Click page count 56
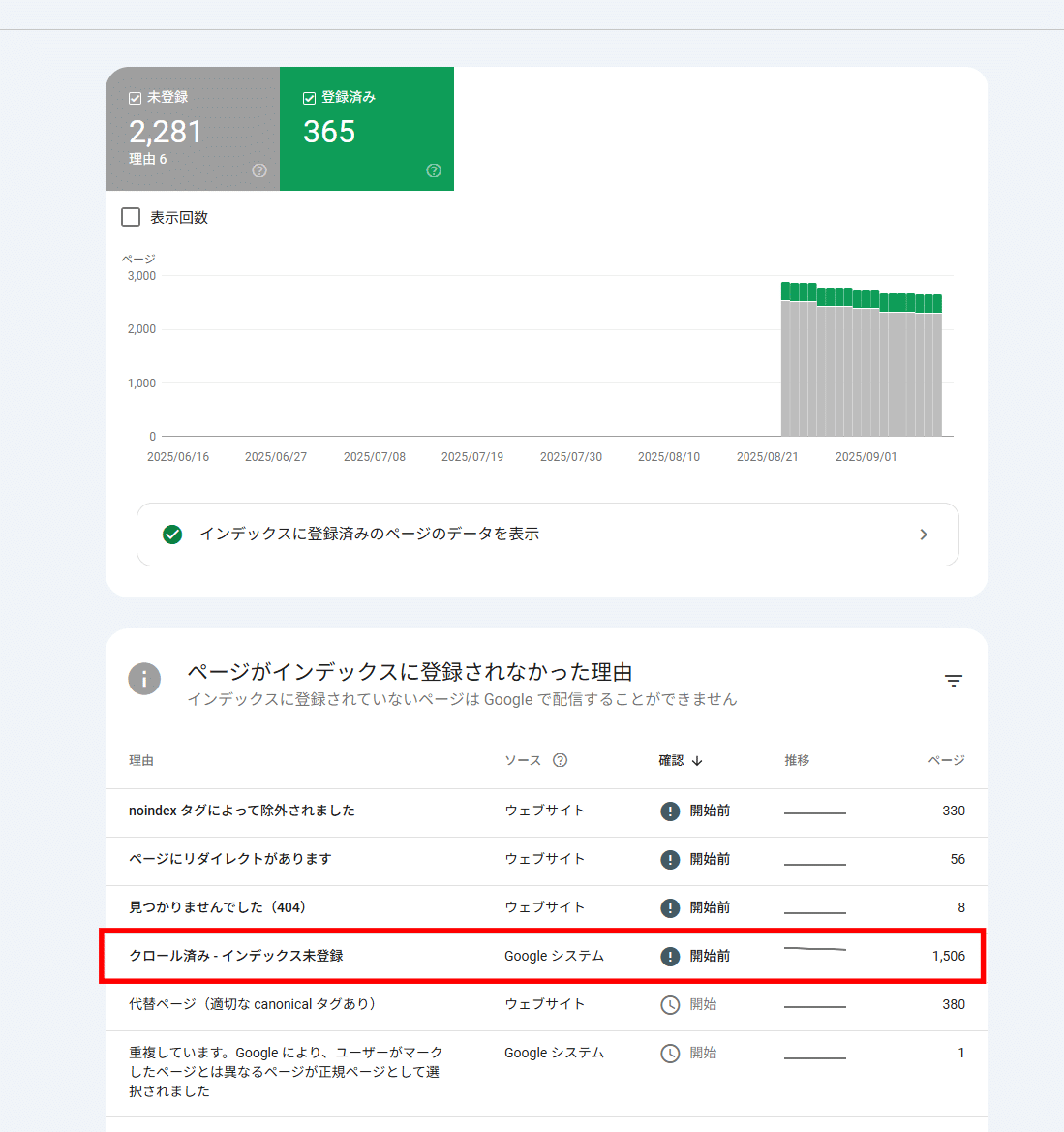This screenshot has width=1064, height=1132. click(x=958, y=859)
